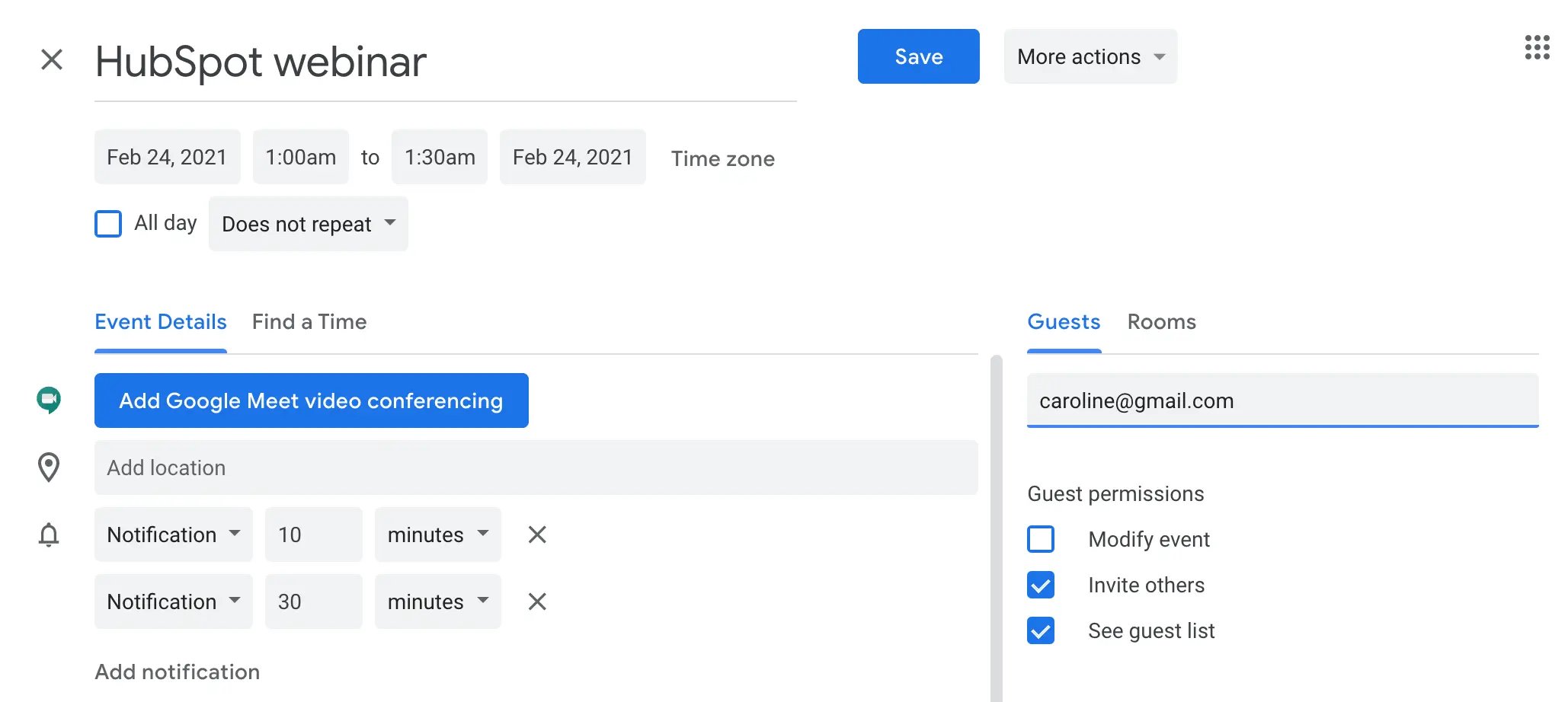
Task: Click the Google Meet camera icon
Action: click(x=49, y=400)
